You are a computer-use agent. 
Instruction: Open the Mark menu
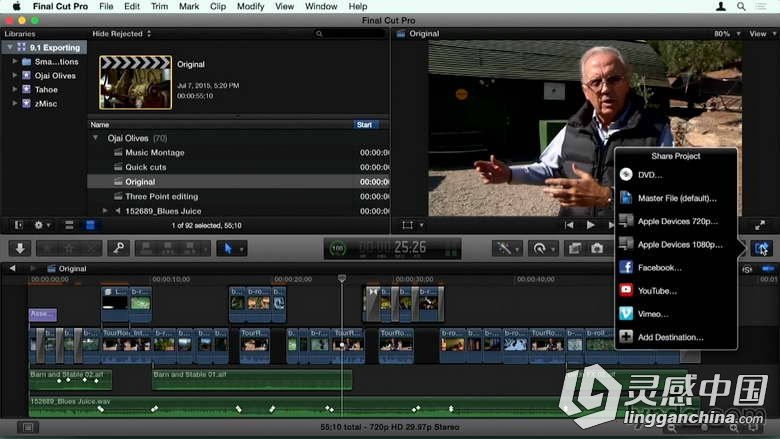(x=189, y=6)
